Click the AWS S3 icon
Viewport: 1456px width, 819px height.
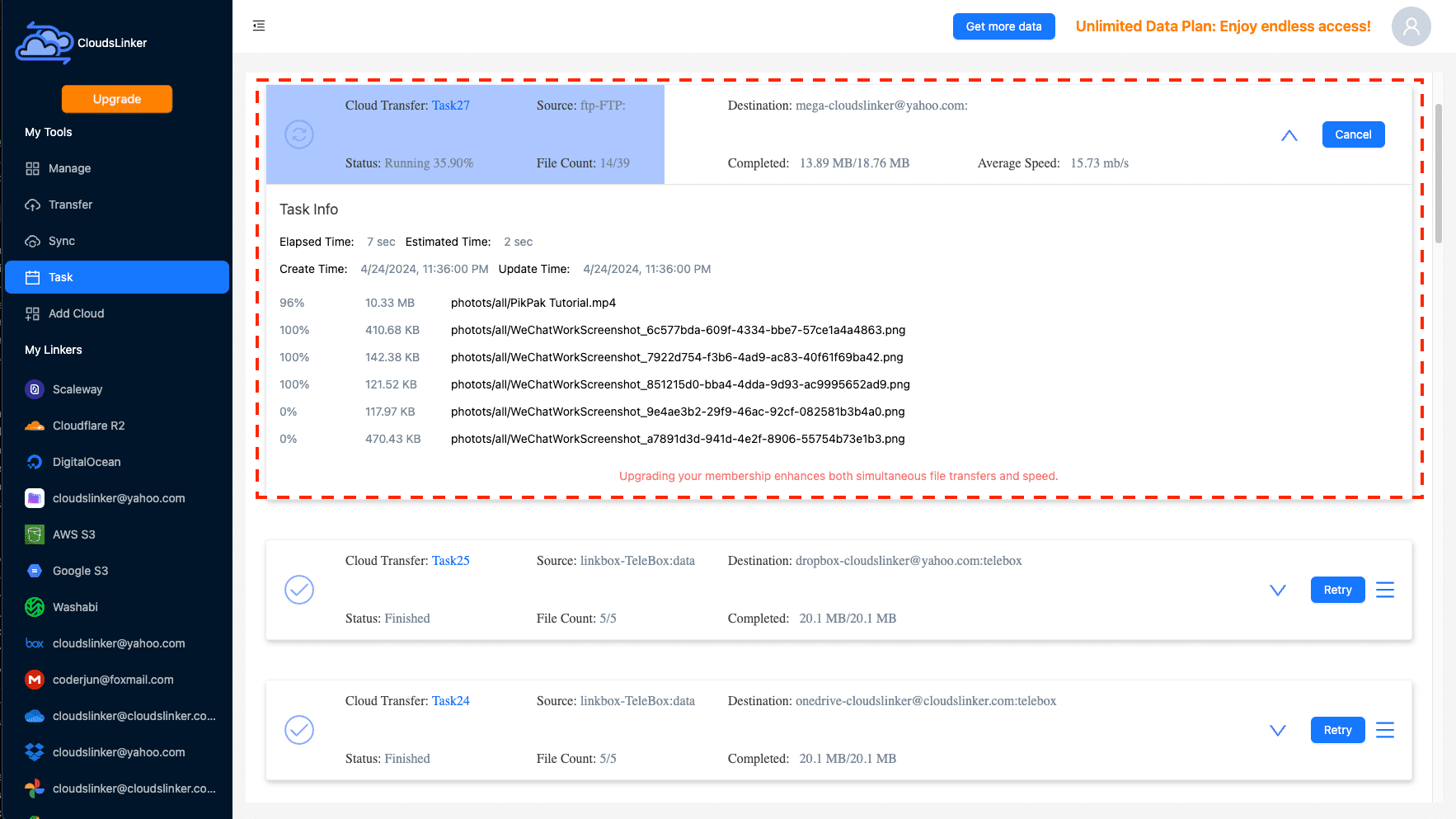click(x=35, y=534)
